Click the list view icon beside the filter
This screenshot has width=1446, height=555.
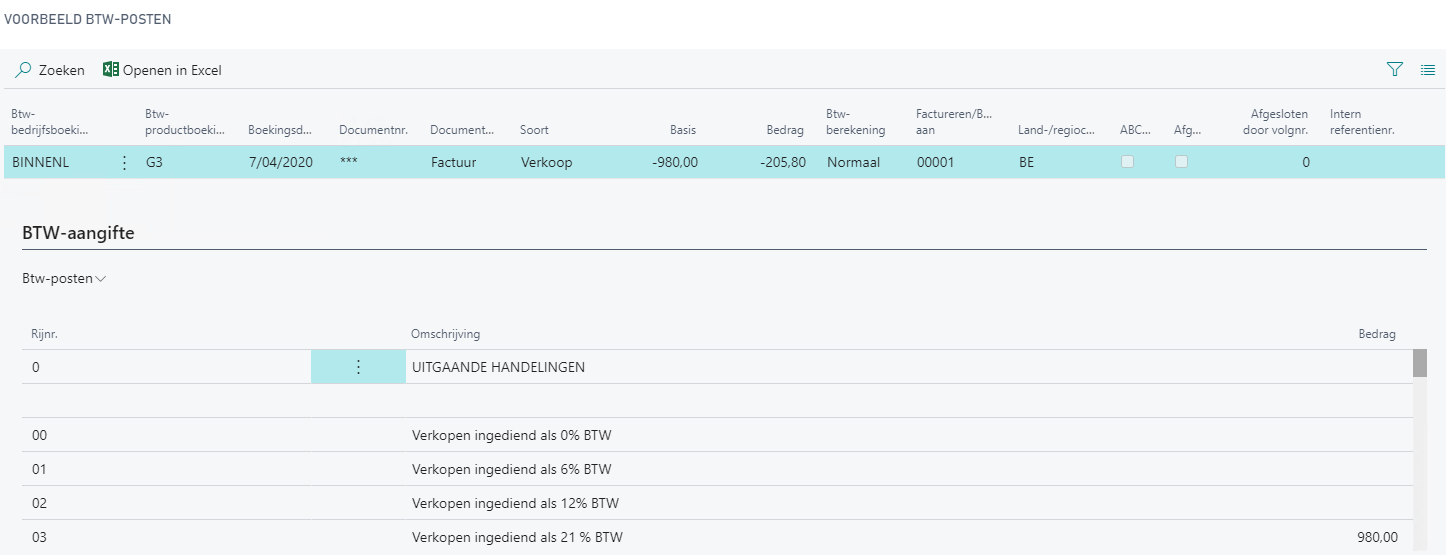point(1427,70)
